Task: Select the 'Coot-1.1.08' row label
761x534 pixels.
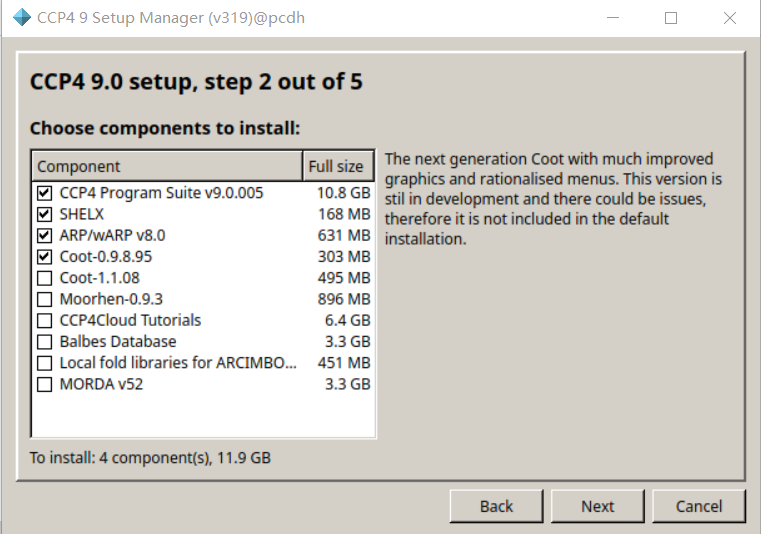Action: click(99, 278)
